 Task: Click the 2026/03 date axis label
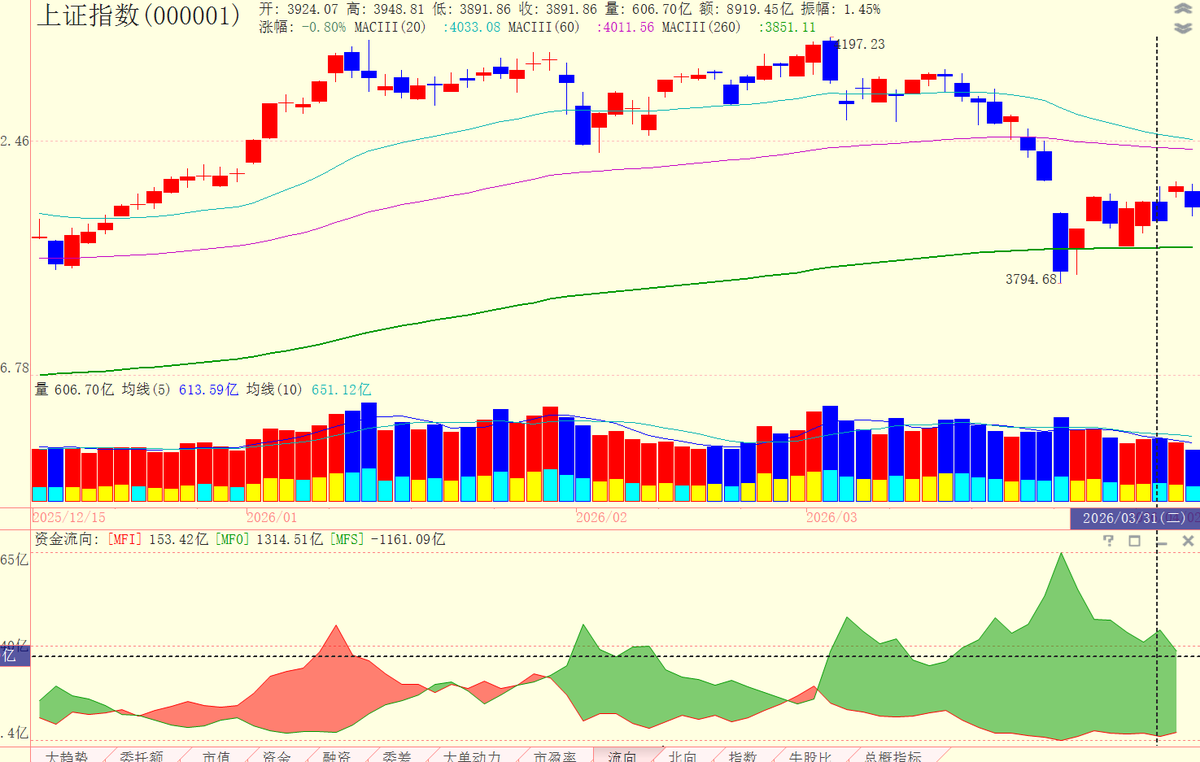(x=832, y=518)
